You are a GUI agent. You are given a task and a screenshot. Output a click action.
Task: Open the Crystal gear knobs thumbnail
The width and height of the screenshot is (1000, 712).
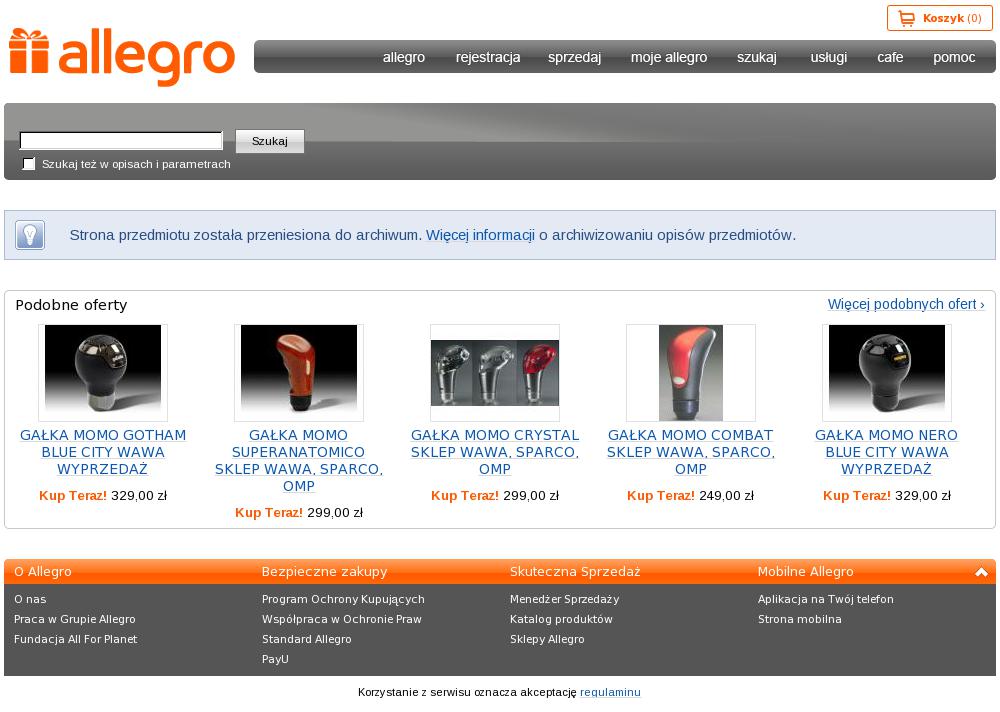[x=495, y=373]
